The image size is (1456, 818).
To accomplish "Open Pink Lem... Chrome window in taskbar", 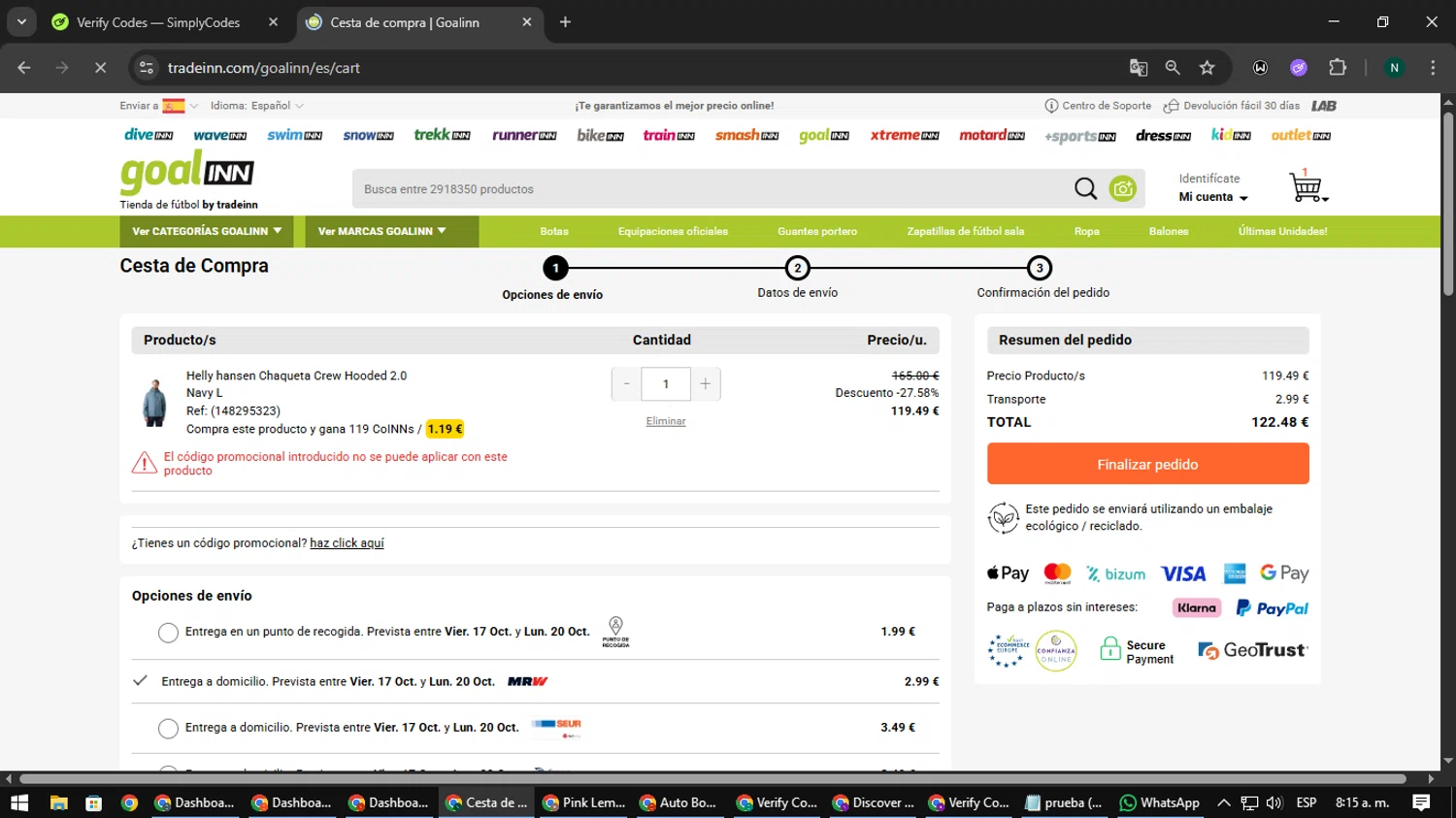I will 584,802.
